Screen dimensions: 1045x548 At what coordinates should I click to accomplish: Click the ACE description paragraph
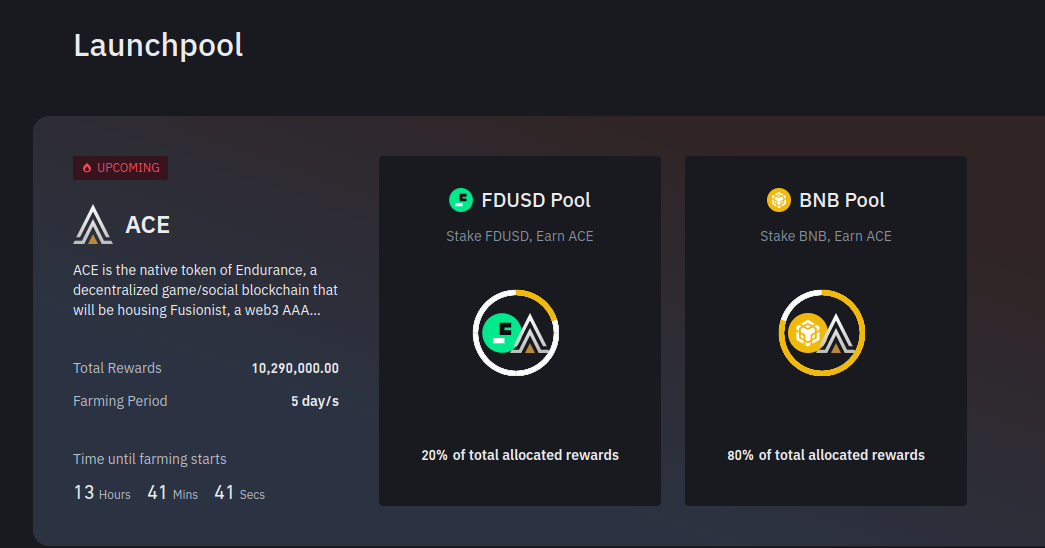click(205, 290)
